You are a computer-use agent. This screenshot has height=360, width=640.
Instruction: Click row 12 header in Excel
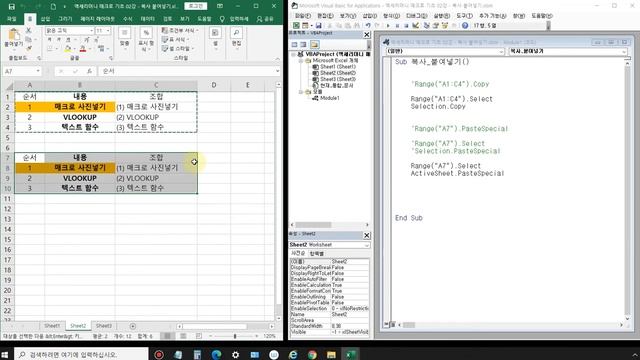pos(7,209)
